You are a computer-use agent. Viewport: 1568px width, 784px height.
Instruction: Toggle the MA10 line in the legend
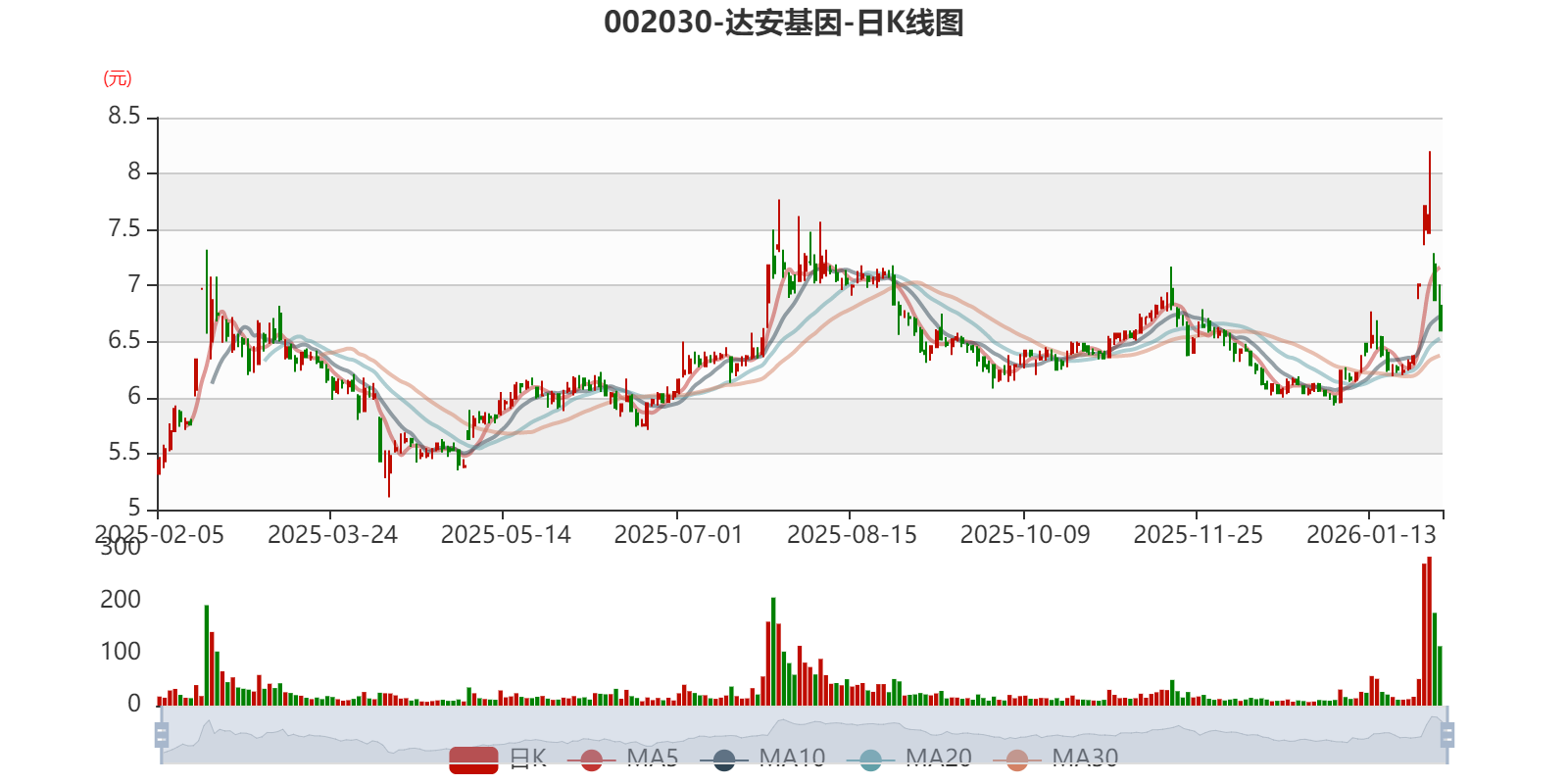[762, 759]
